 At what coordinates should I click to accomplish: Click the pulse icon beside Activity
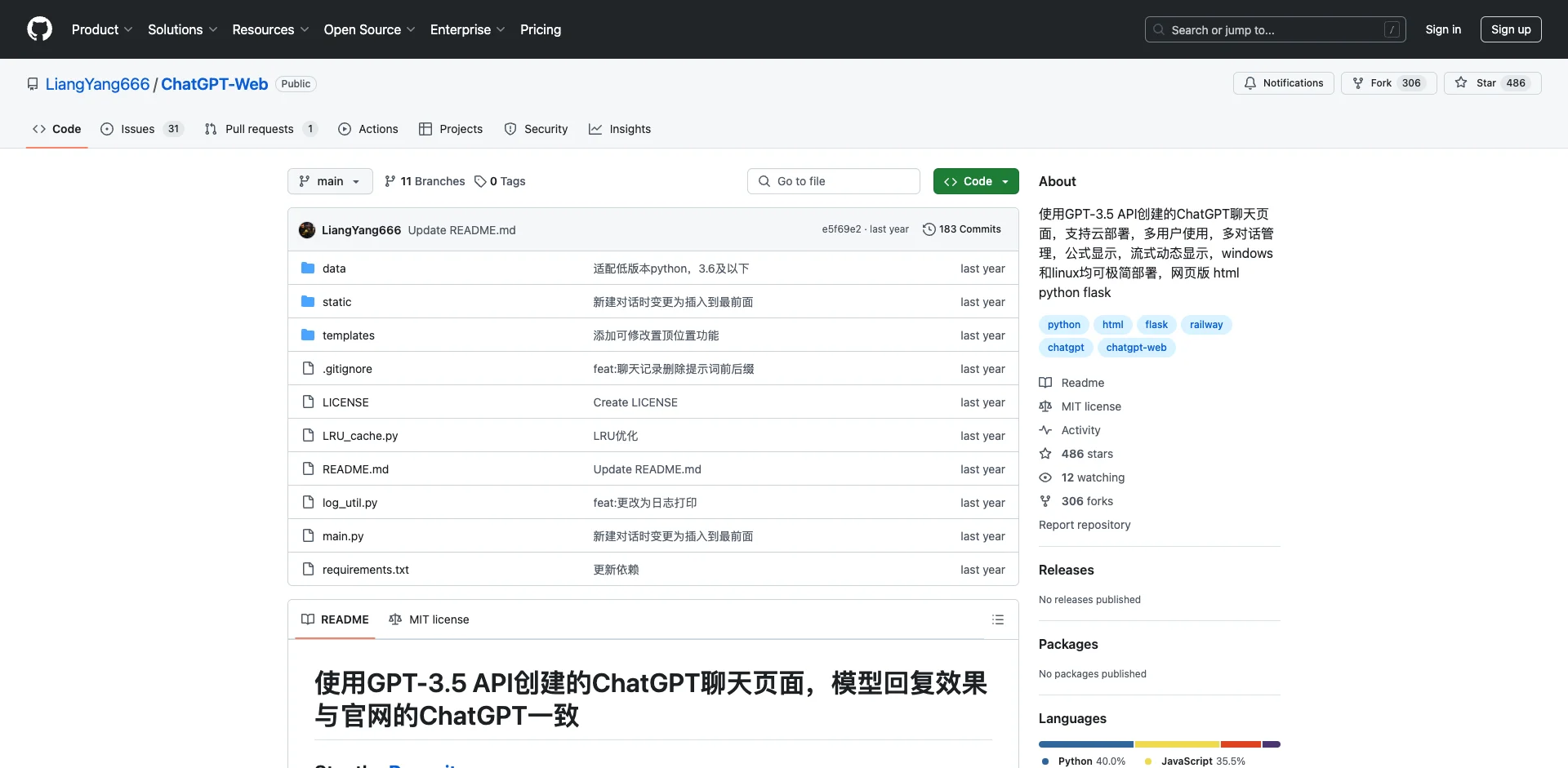pyautogui.click(x=1045, y=430)
